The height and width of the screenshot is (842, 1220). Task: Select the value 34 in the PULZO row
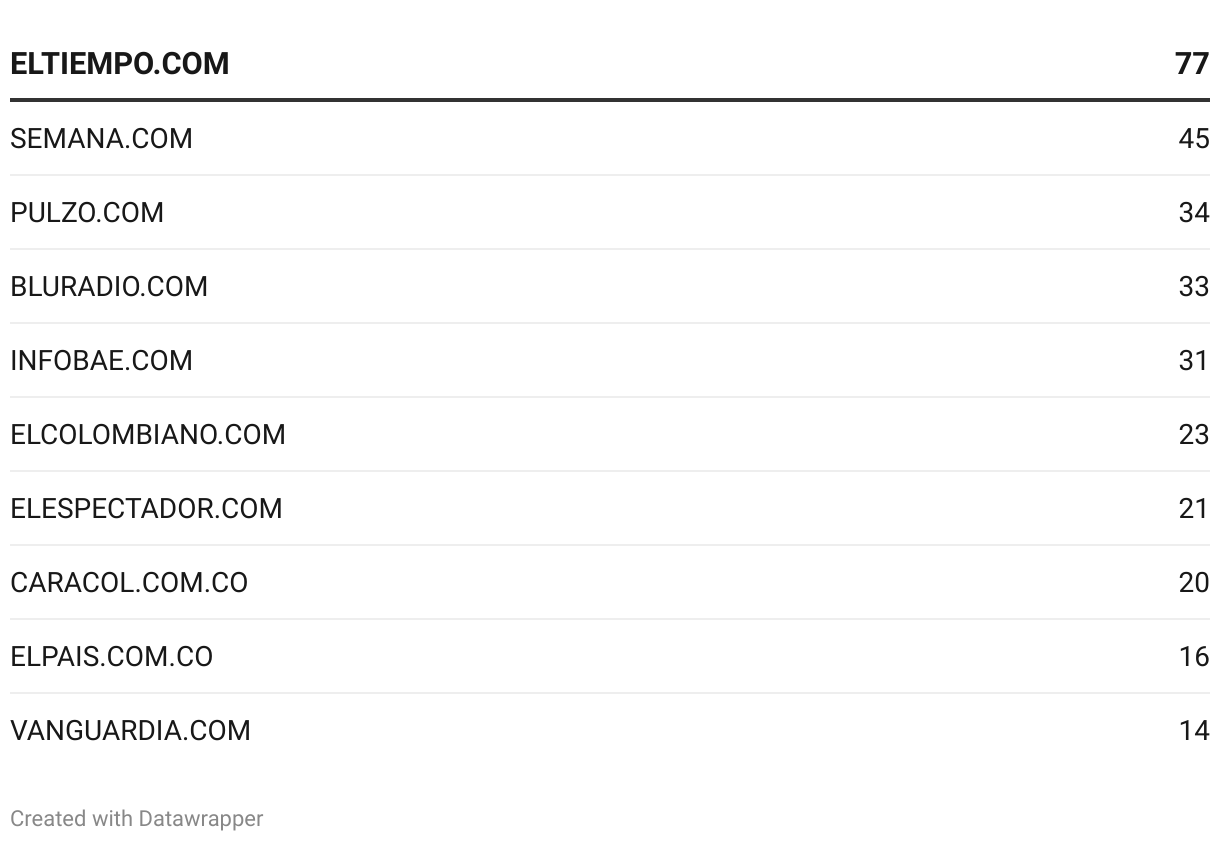[x=1194, y=212]
